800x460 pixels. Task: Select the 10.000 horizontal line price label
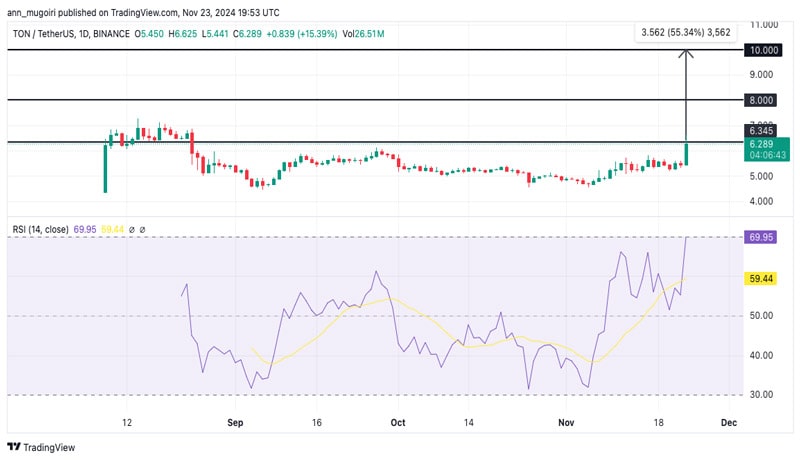pyautogui.click(x=763, y=50)
